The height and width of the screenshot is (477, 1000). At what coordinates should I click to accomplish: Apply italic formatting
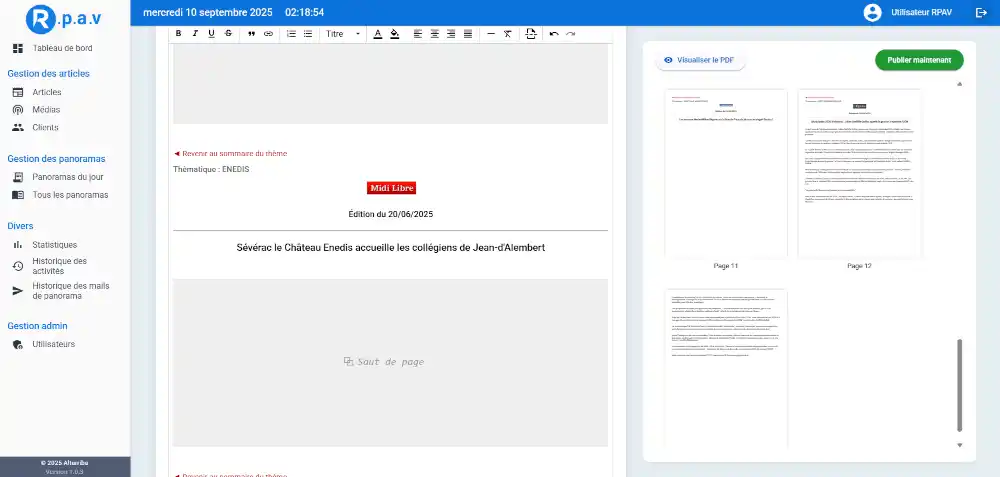point(195,34)
